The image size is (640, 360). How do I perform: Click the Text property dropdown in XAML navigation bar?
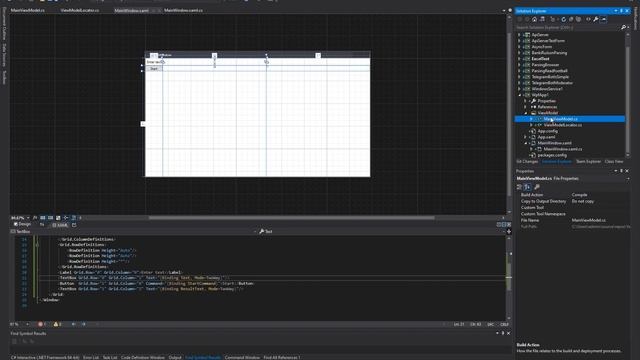[x=382, y=231]
